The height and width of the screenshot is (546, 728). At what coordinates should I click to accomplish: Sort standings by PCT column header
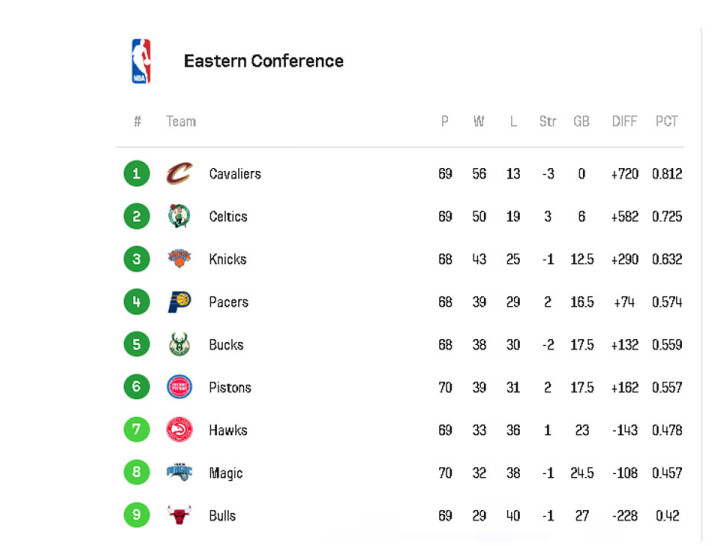(667, 122)
